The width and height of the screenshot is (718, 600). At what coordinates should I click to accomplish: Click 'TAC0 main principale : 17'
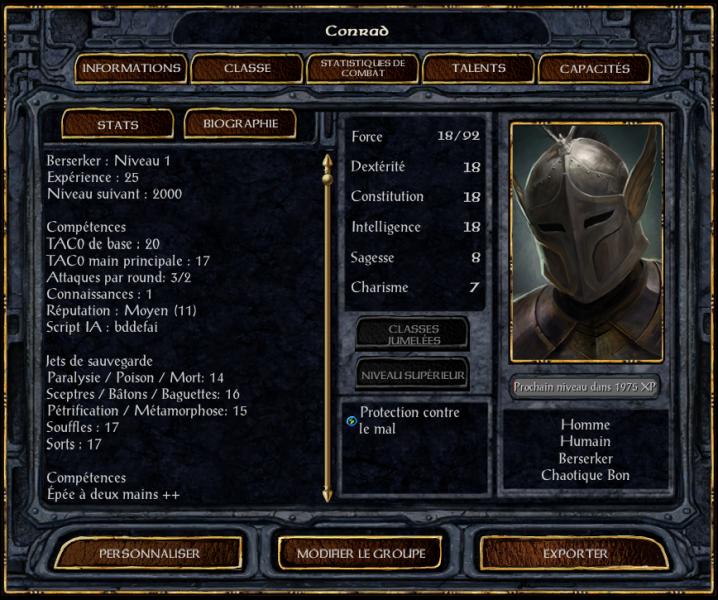click(128, 261)
